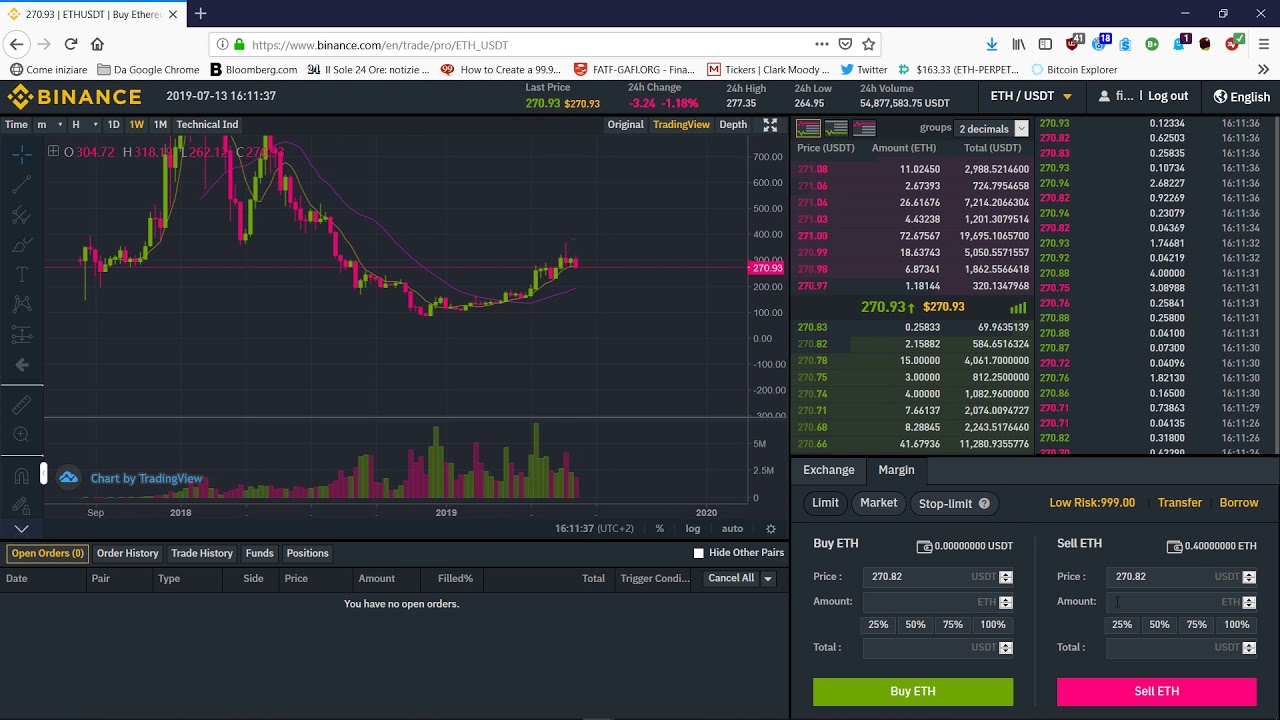Toggle auto scale on chart
The height and width of the screenshot is (720, 1280).
coord(732,529)
